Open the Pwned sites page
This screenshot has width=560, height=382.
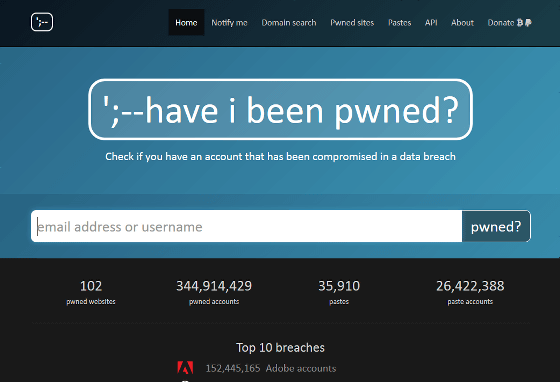point(352,22)
